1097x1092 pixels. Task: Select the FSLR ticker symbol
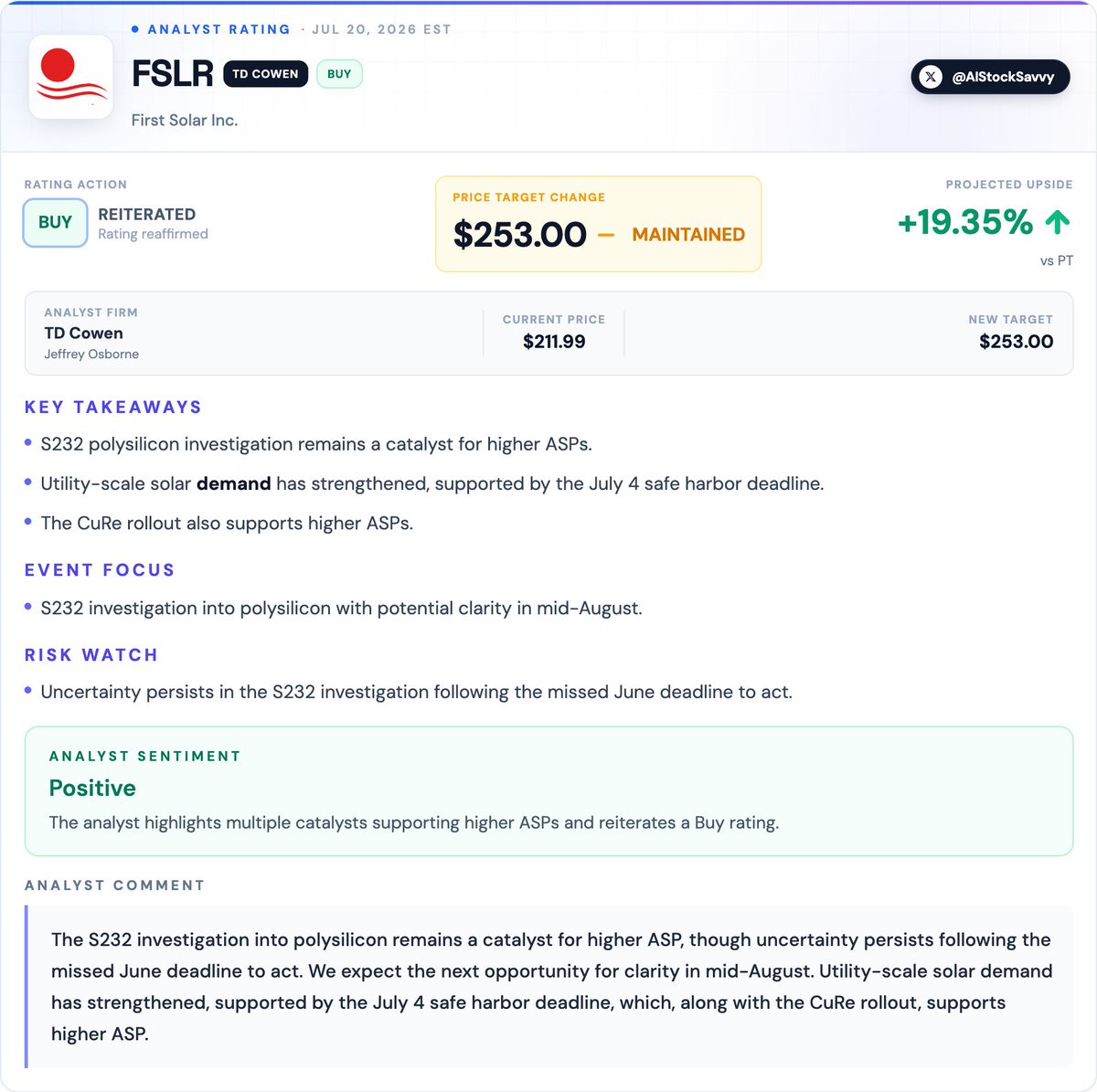(x=173, y=74)
